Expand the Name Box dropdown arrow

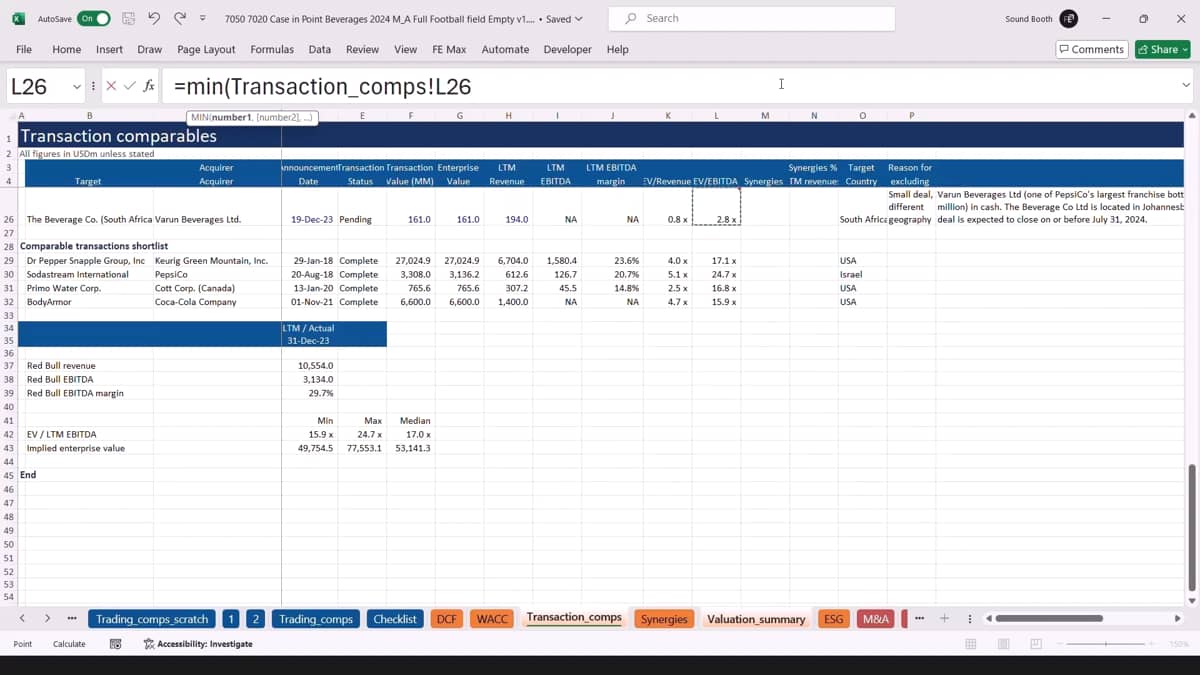77,86
